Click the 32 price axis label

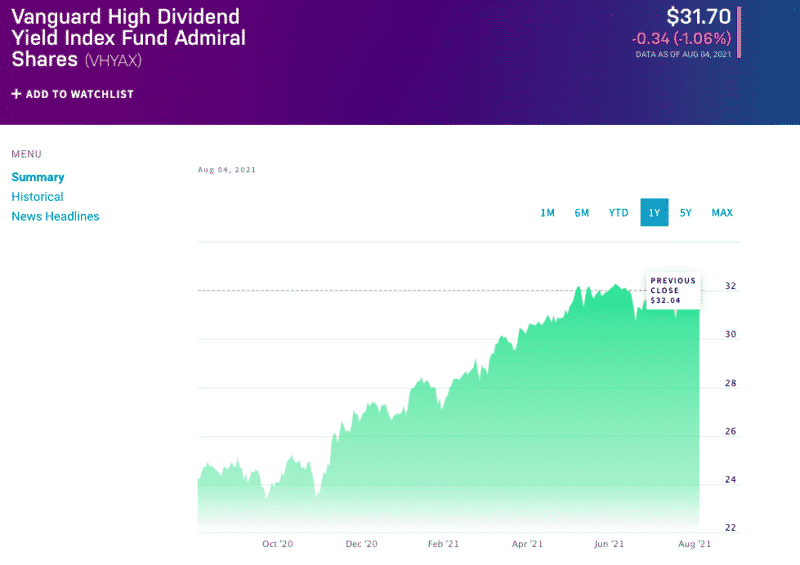pyautogui.click(x=731, y=286)
